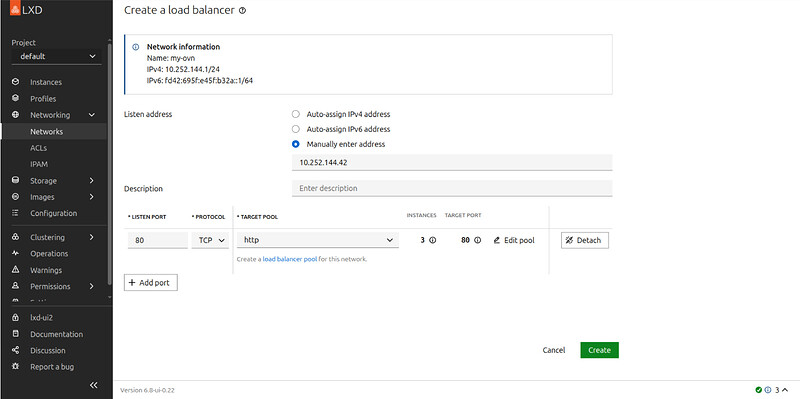Collapse the sidebar with the double chevron icon

(x=93, y=385)
